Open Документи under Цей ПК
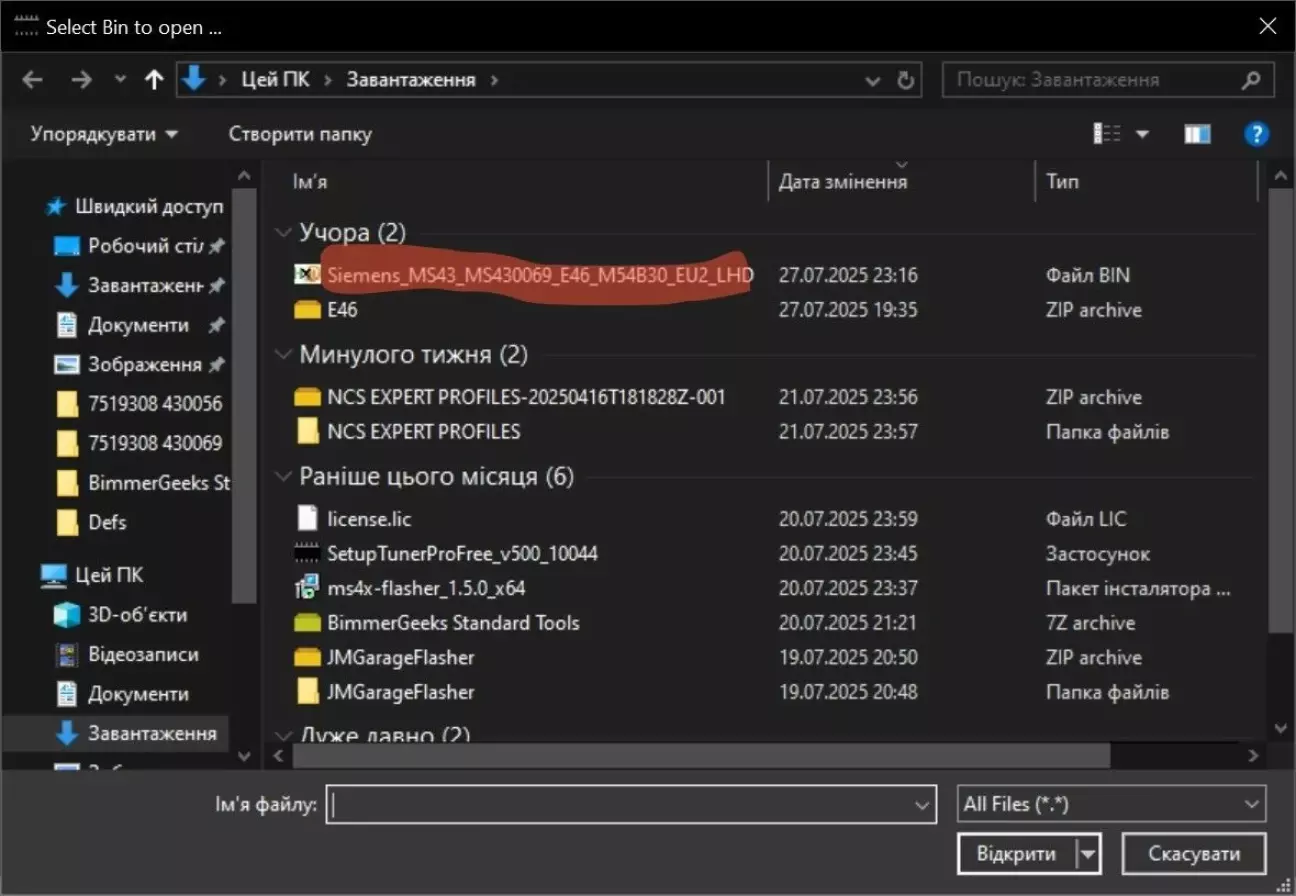This screenshot has height=896, width=1296. click(122, 694)
